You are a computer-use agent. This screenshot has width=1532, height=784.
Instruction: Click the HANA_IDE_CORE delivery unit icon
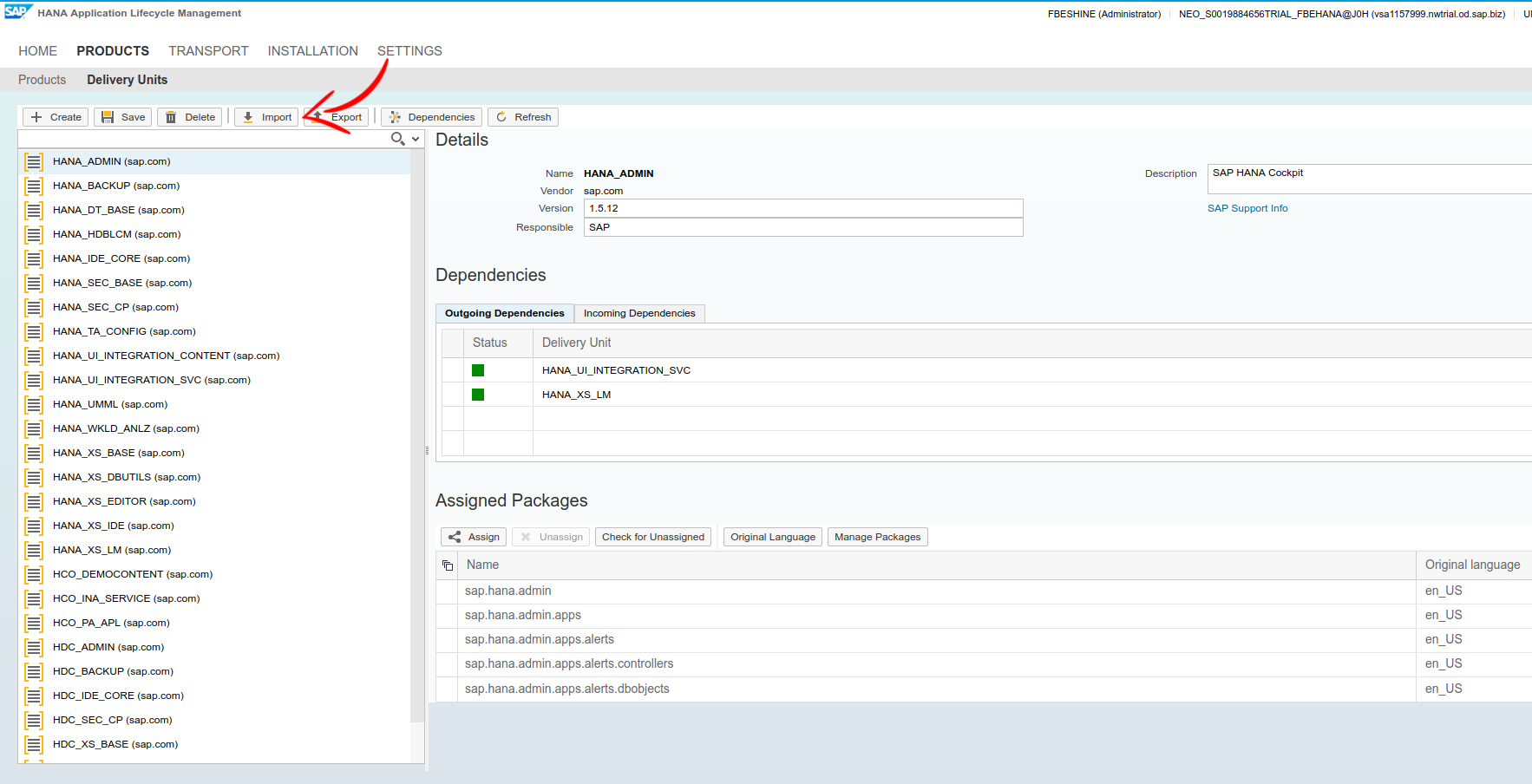(x=34, y=258)
